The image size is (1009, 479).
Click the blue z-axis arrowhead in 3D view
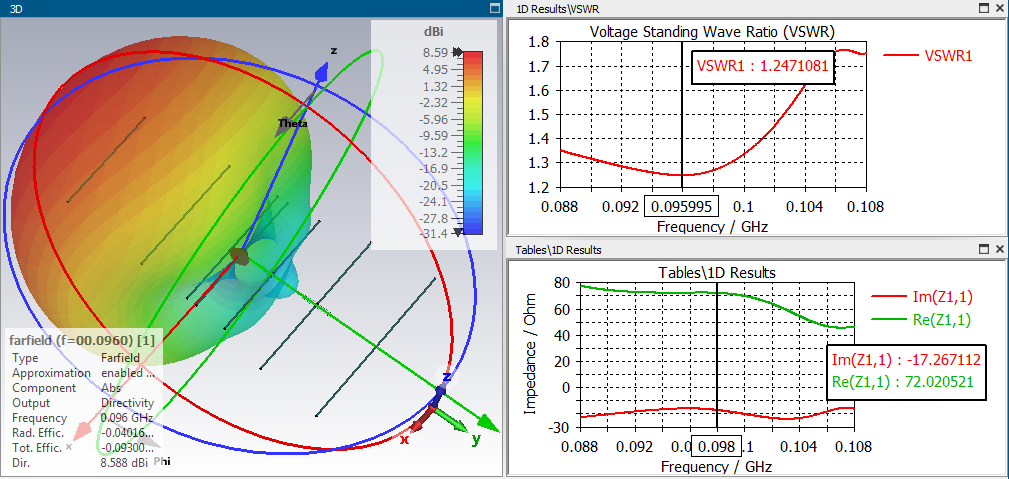point(322,72)
